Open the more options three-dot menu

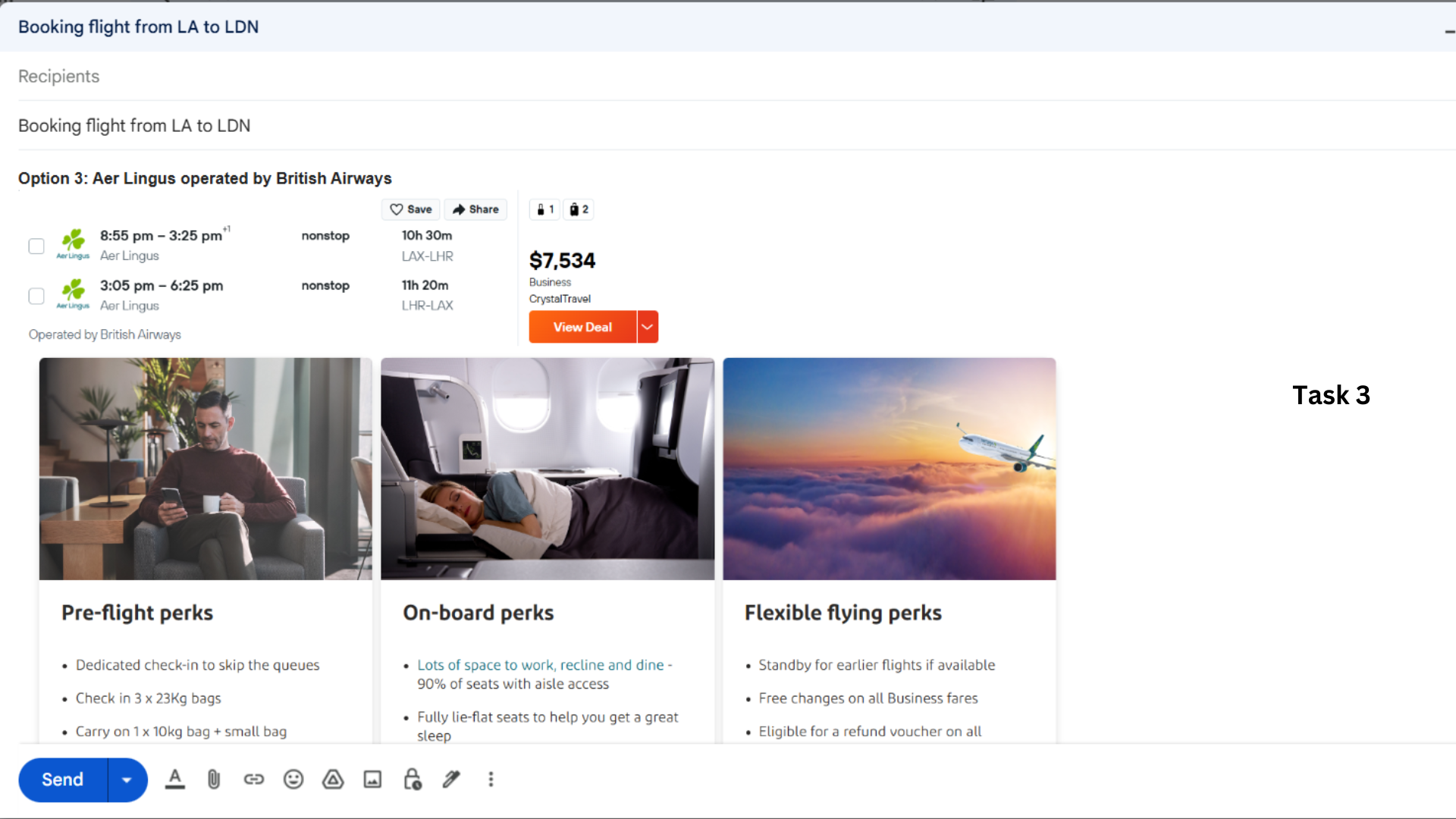click(x=491, y=779)
